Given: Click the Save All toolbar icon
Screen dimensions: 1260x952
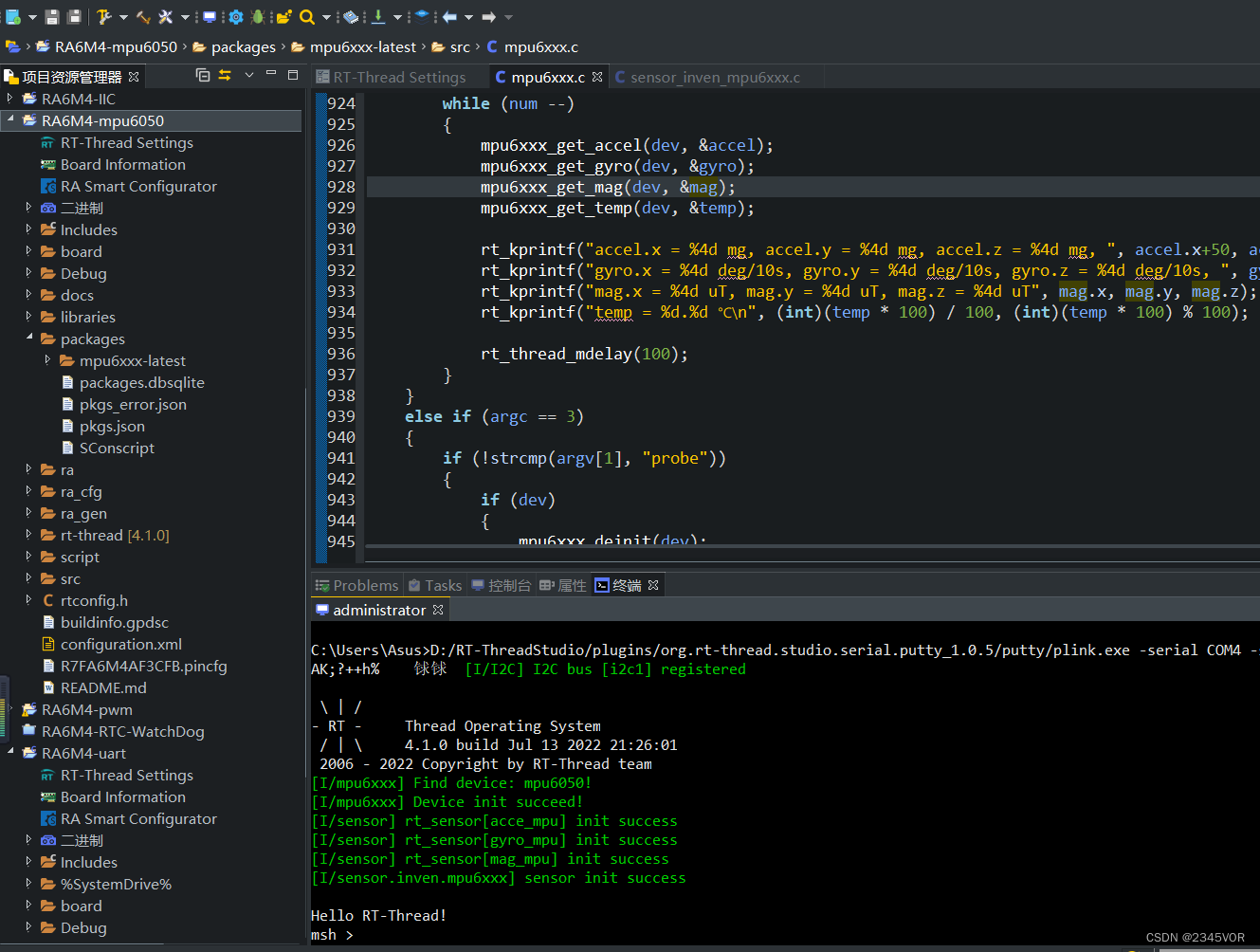Looking at the screenshot, I should [74, 16].
